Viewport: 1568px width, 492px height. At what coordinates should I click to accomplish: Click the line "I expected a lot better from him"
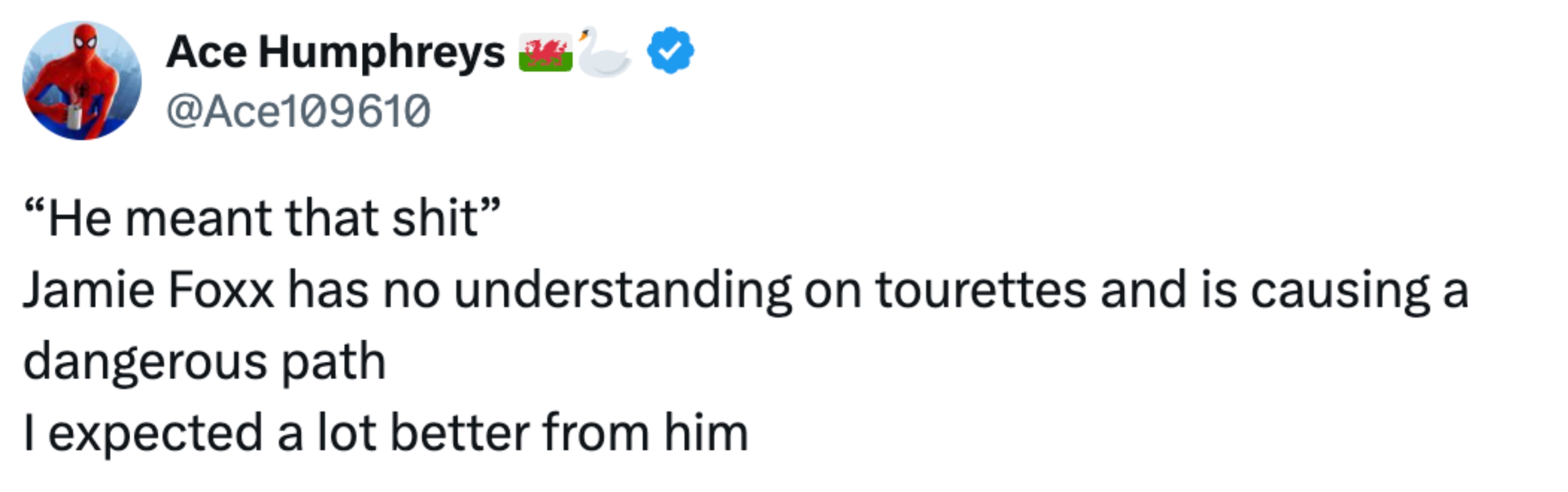click(x=385, y=433)
